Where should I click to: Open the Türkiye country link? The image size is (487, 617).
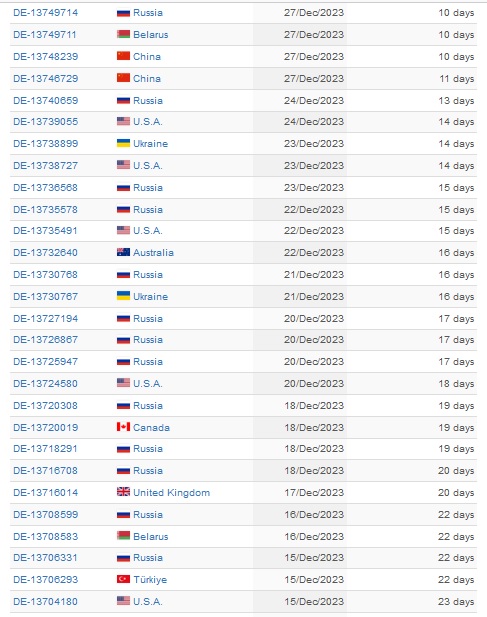150,580
